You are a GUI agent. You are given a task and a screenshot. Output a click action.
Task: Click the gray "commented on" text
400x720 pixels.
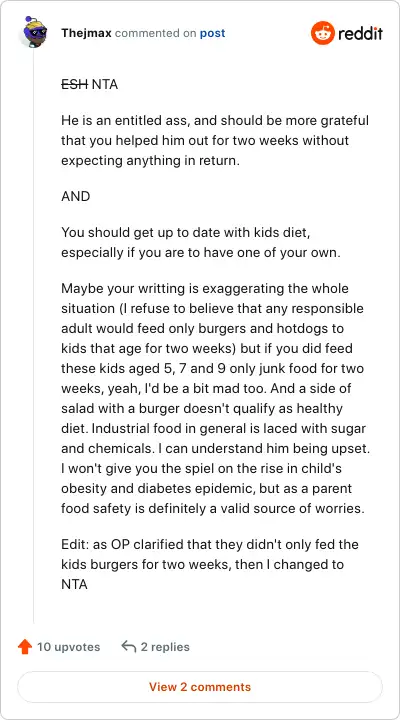pyautogui.click(x=155, y=34)
